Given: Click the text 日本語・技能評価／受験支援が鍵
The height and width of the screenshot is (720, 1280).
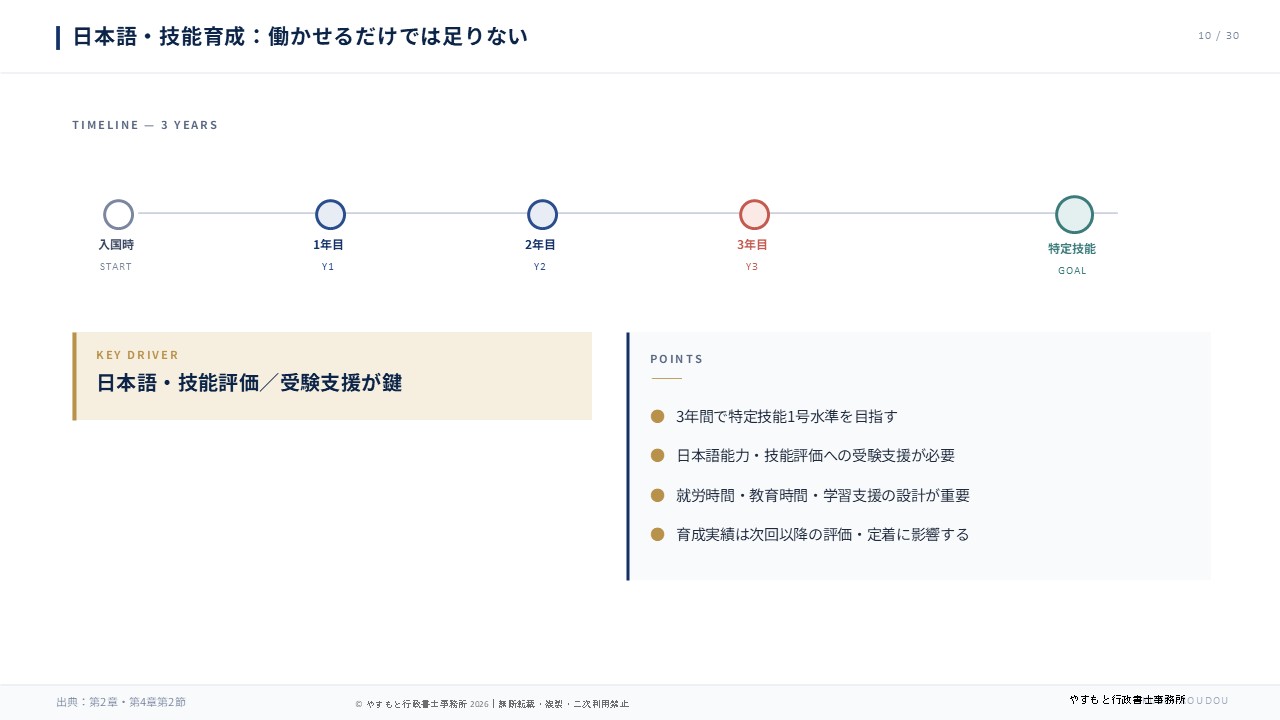Looking at the screenshot, I should (x=249, y=383).
